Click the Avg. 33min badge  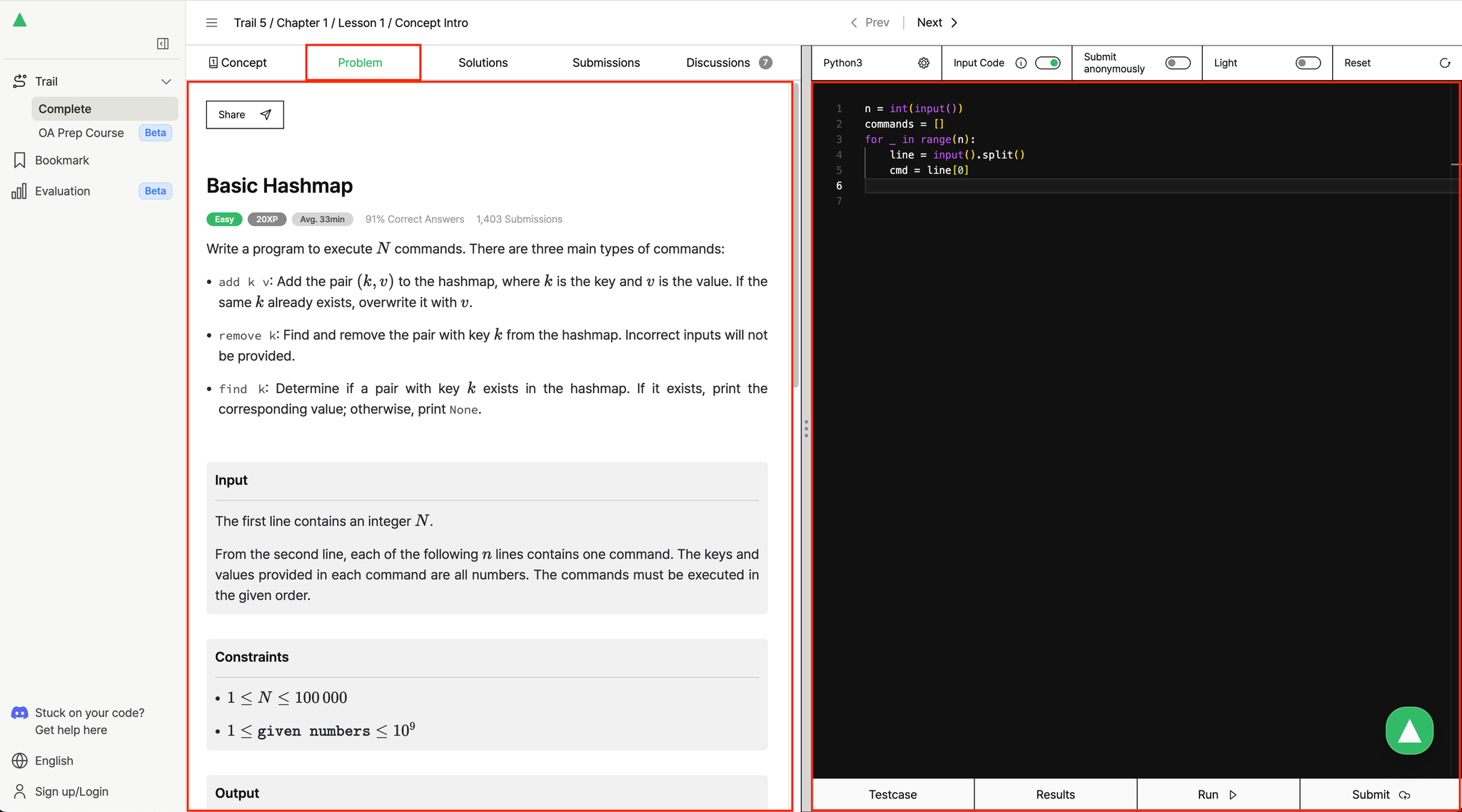tap(323, 219)
